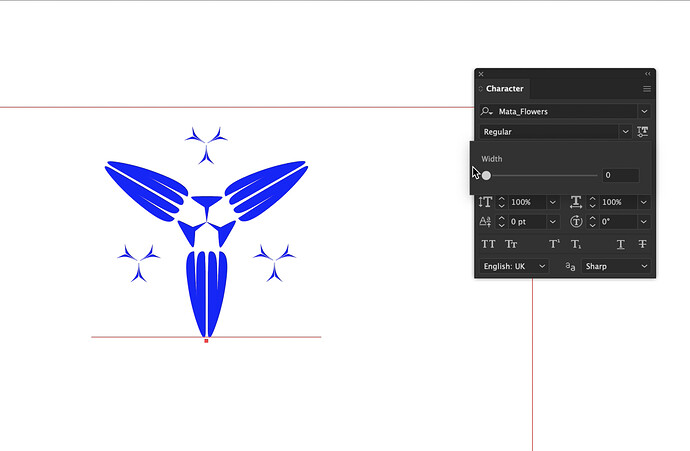
Task: Click the 0° rotation value field
Action: (618, 222)
